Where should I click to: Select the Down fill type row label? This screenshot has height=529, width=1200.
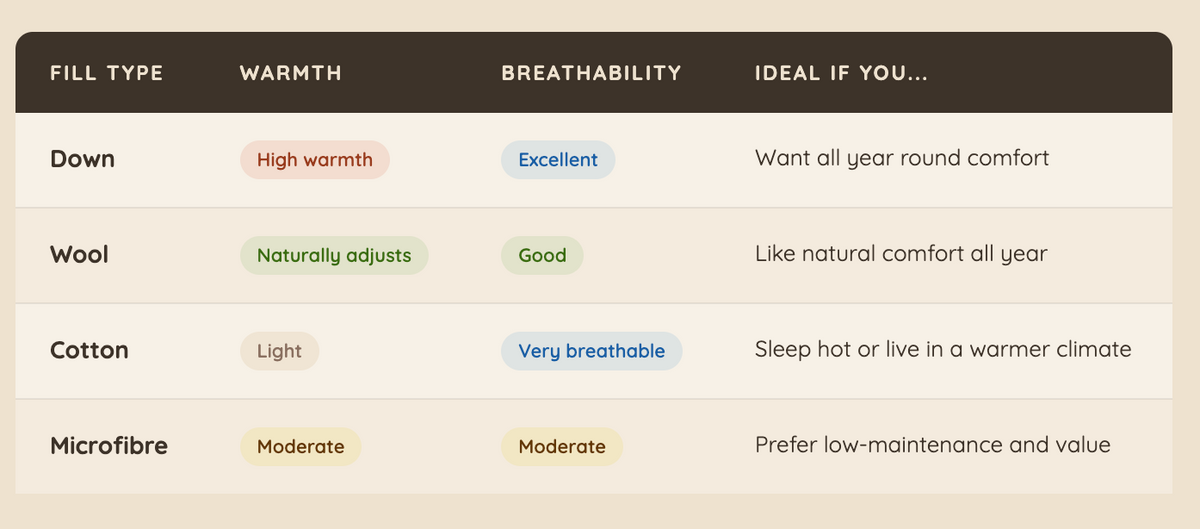point(82,159)
